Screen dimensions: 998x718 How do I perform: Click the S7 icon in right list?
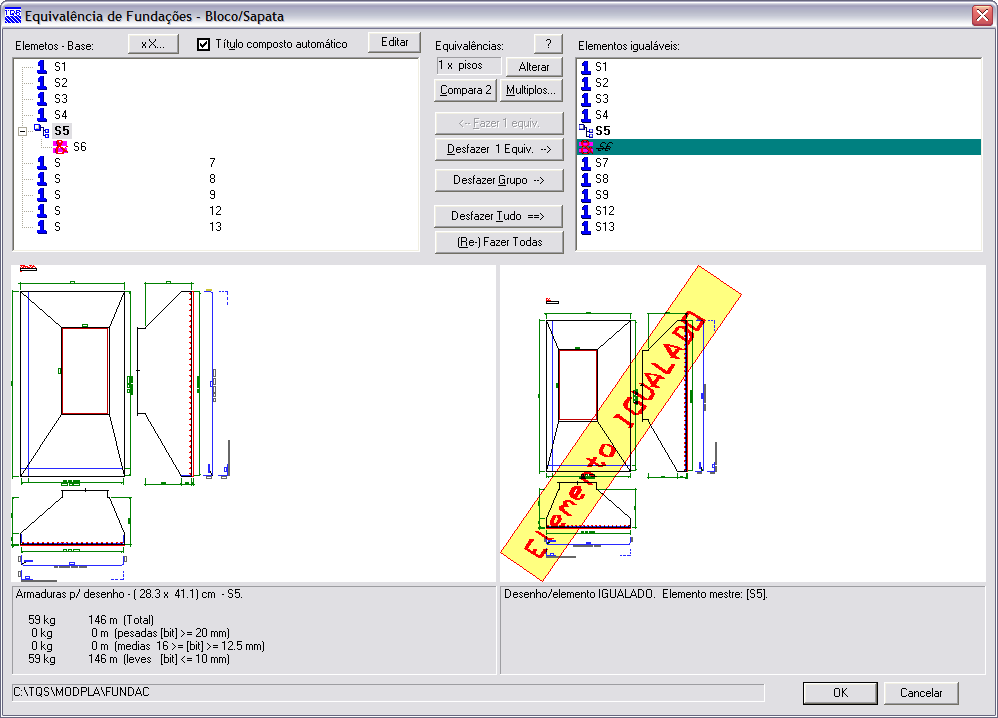pyautogui.click(x=586, y=163)
